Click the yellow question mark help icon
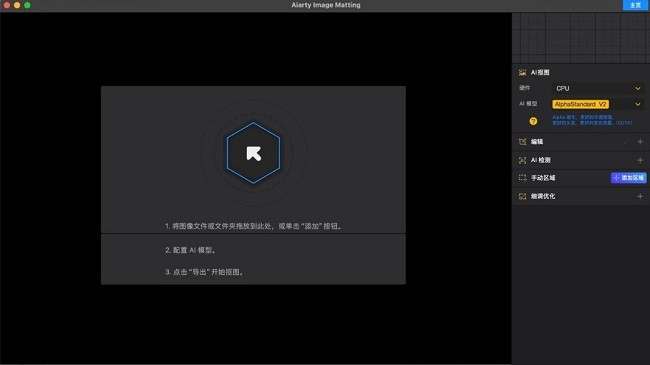This screenshot has height=365, width=650. coord(533,121)
